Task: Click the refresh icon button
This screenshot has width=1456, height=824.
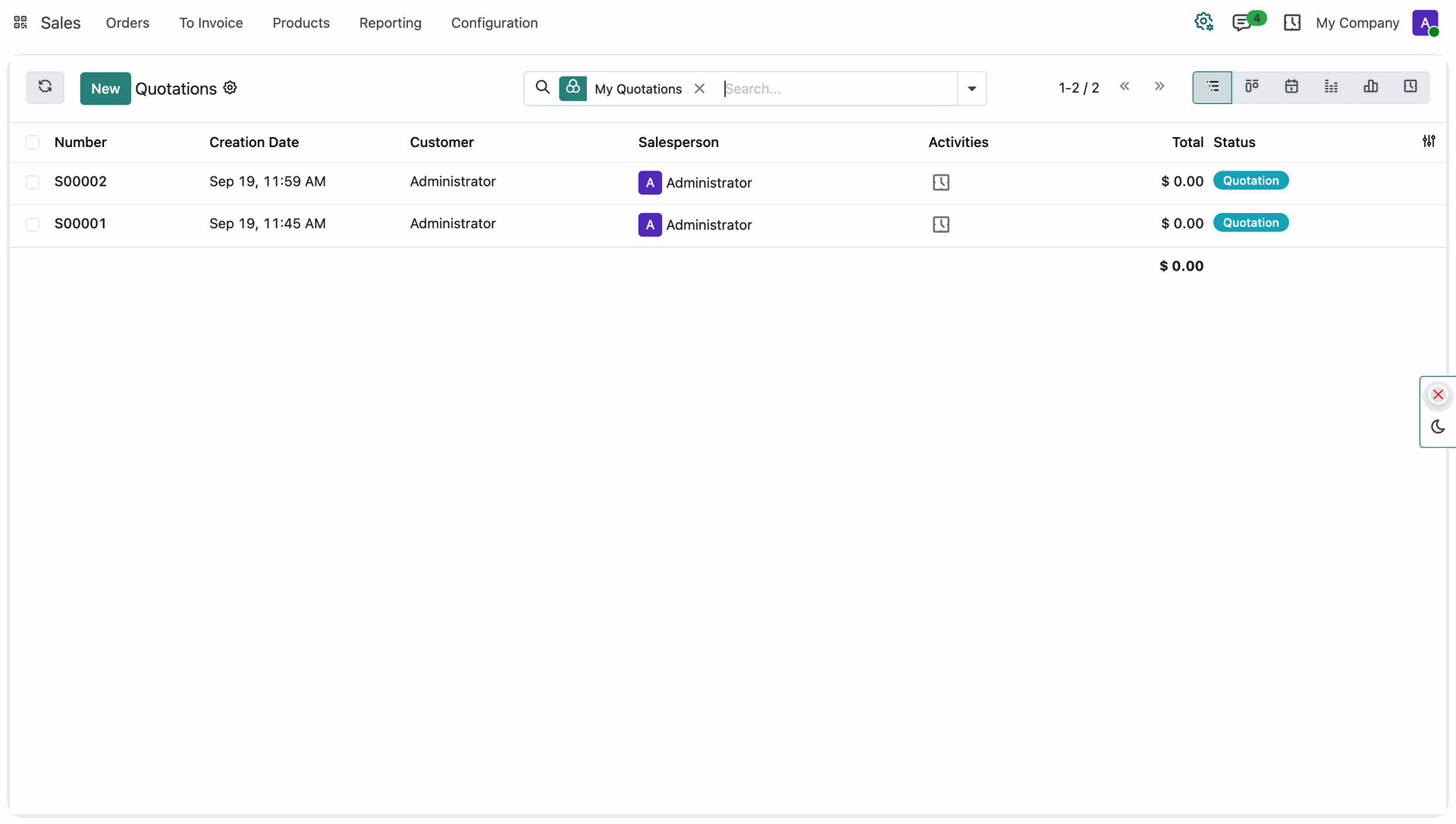Action: 45,88
